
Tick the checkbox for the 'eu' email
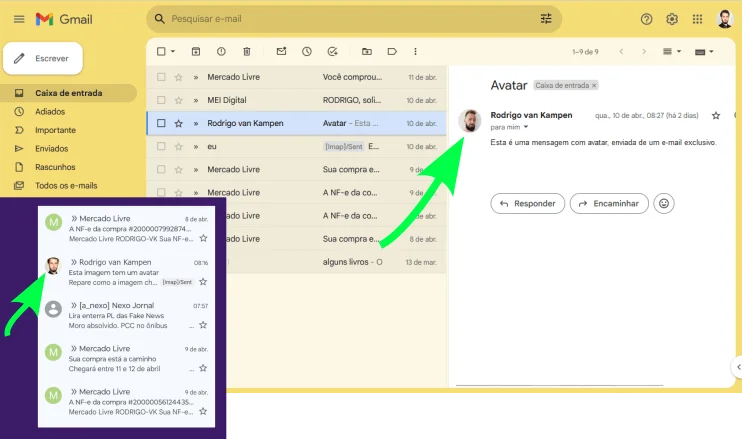point(161,146)
